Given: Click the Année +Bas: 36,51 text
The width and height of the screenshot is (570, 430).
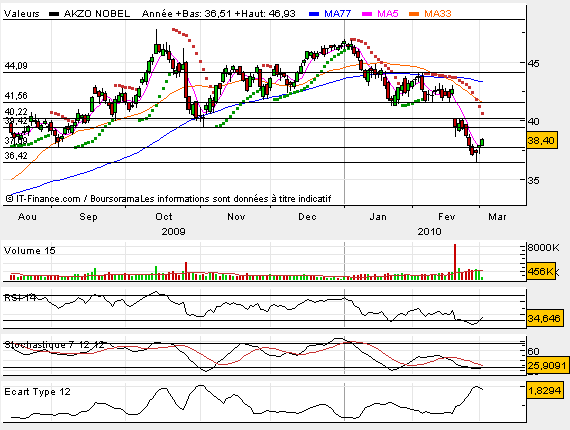Looking at the screenshot, I should pos(186,14).
